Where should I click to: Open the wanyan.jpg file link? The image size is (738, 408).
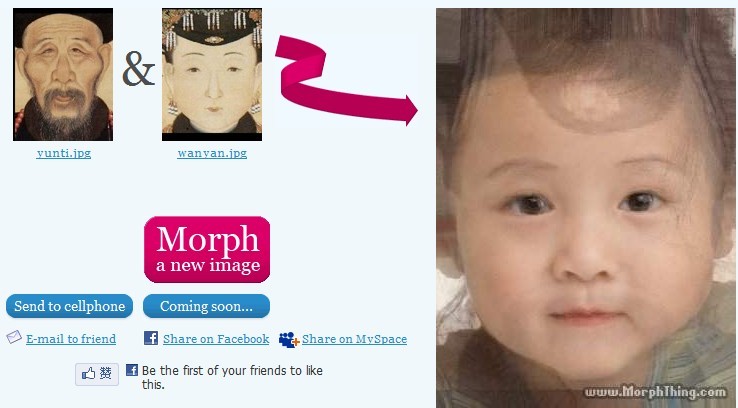pyautogui.click(x=212, y=153)
